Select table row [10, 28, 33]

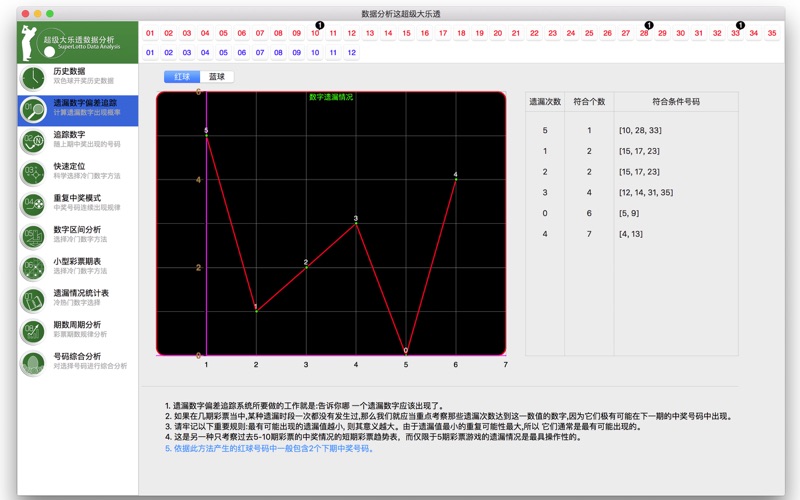coord(632,131)
